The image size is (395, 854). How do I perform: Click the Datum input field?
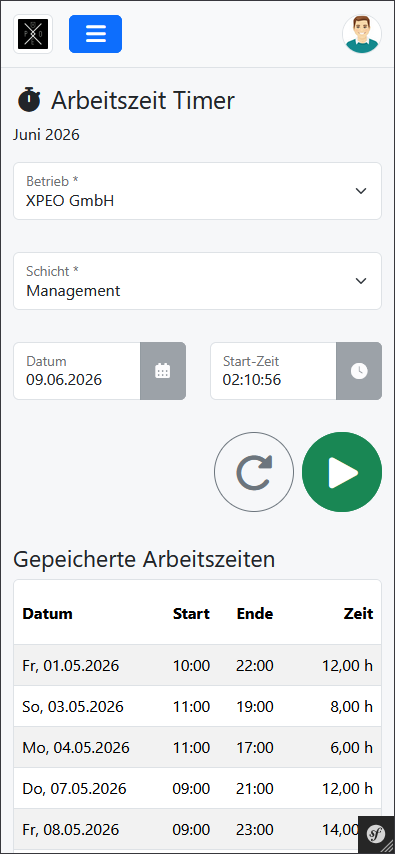pos(77,371)
